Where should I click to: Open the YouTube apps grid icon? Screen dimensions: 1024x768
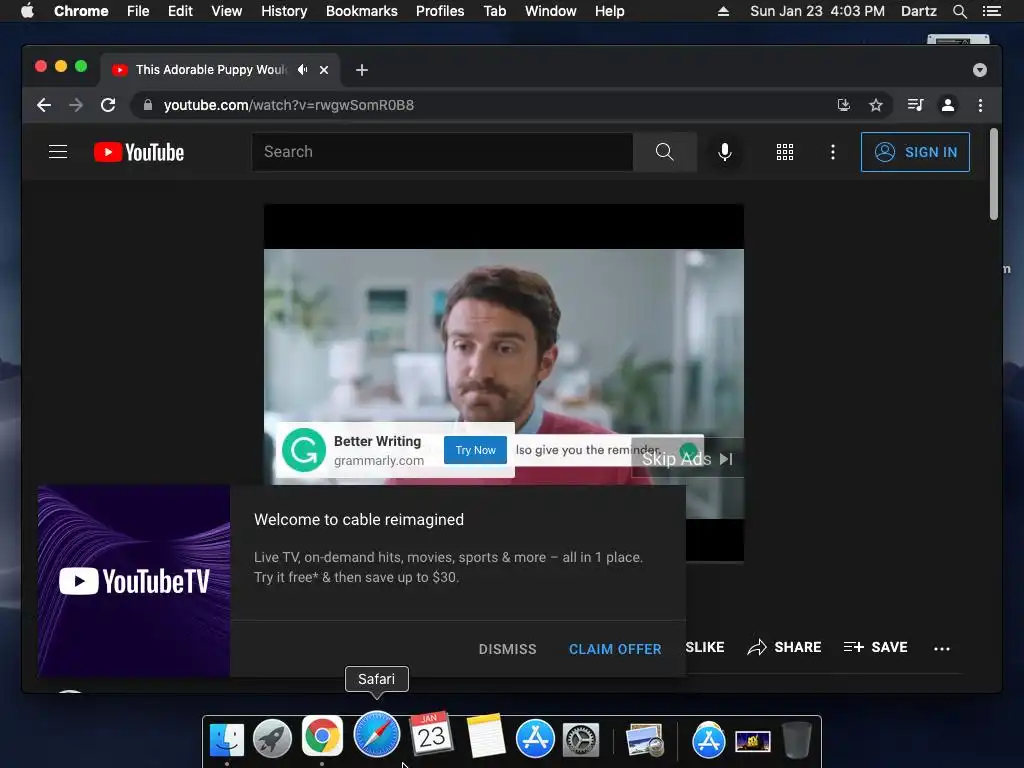click(784, 152)
